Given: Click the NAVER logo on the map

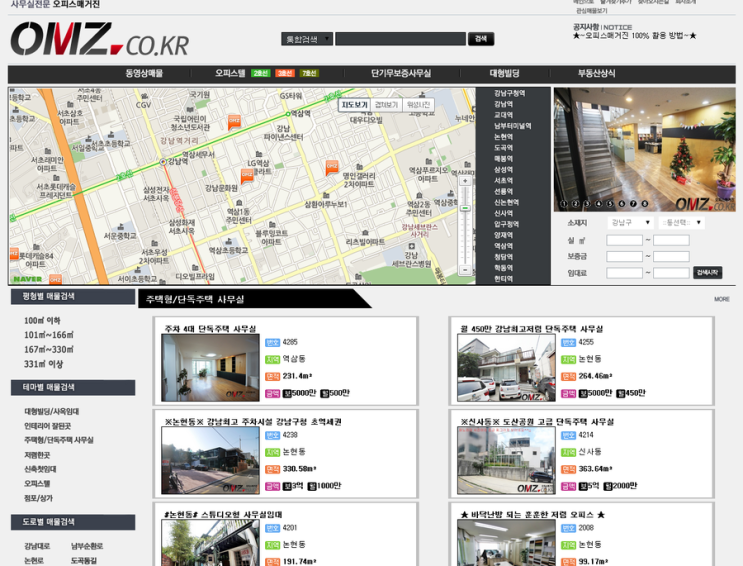Looking at the screenshot, I should click(28, 279).
